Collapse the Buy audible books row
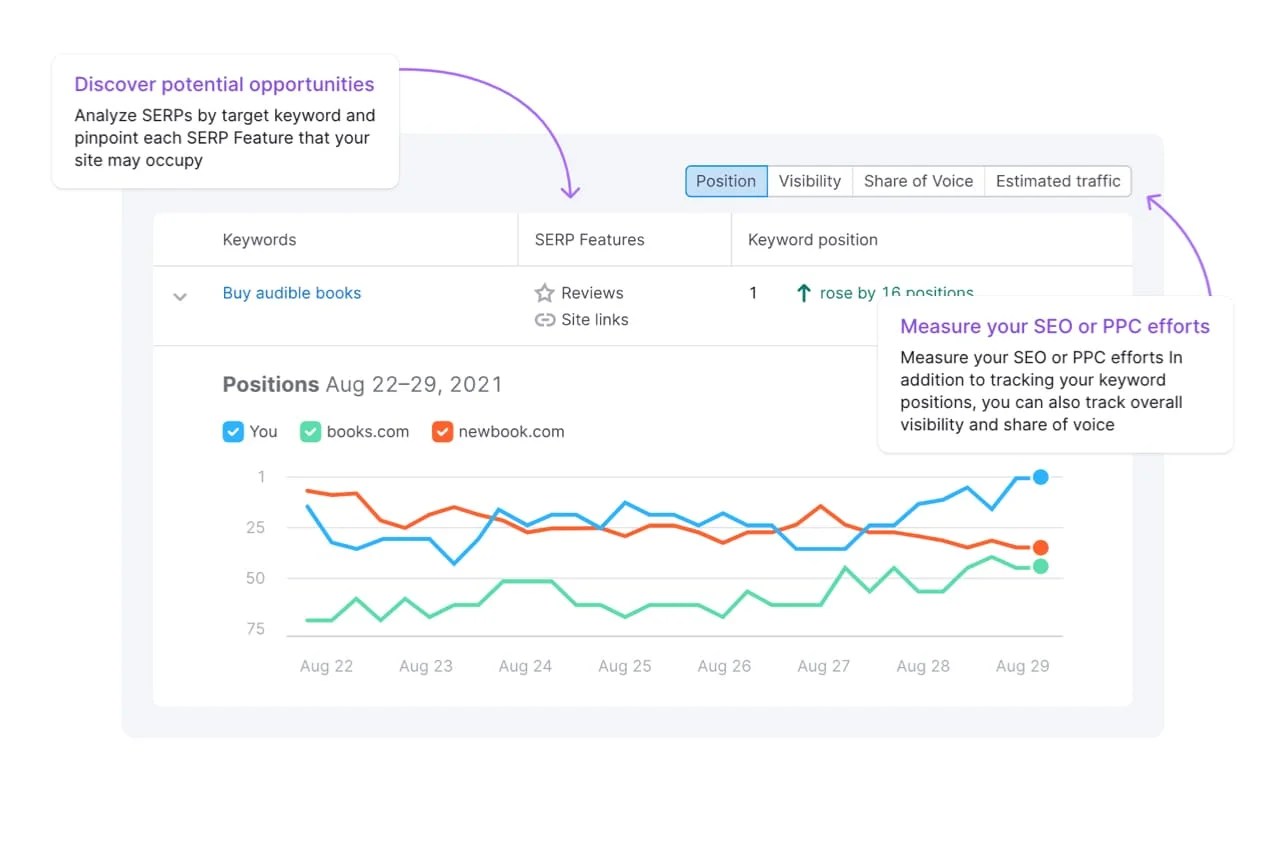Viewport: 1272px width, 858px height. point(180,296)
